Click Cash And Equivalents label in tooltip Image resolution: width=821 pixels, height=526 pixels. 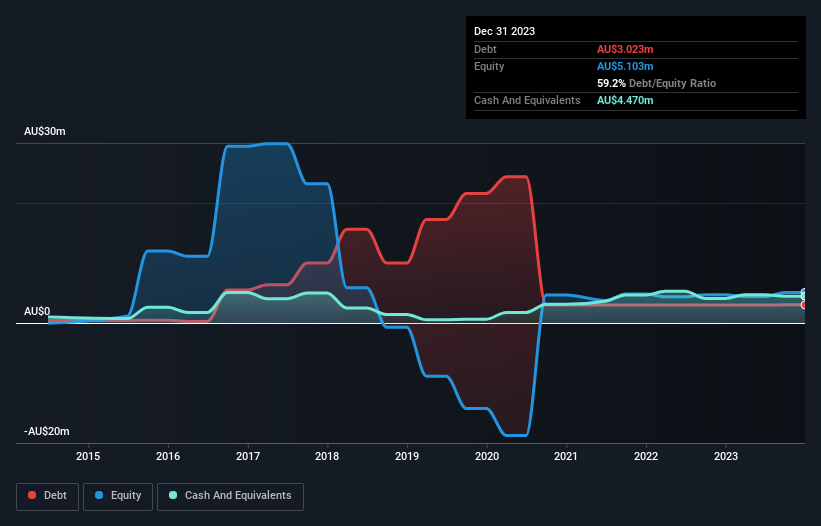(527, 100)
